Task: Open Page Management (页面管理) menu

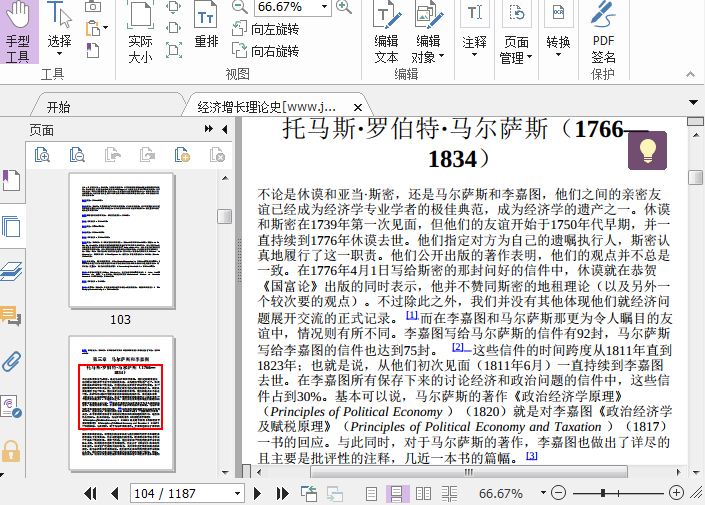Action: [x=516, y=32]
